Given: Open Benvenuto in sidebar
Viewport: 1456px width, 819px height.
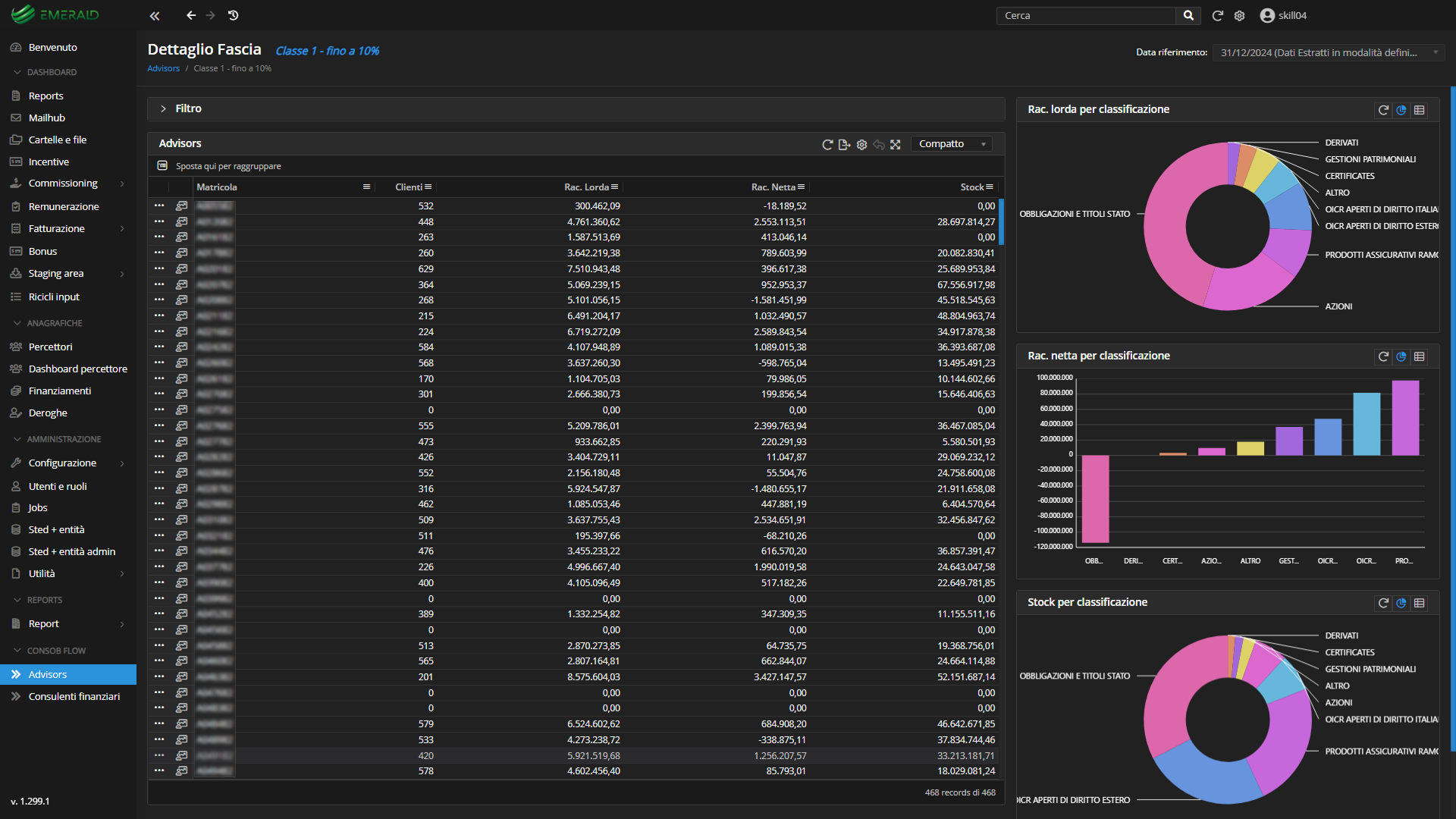Looking at the screenshot, I should coord(68,47).
